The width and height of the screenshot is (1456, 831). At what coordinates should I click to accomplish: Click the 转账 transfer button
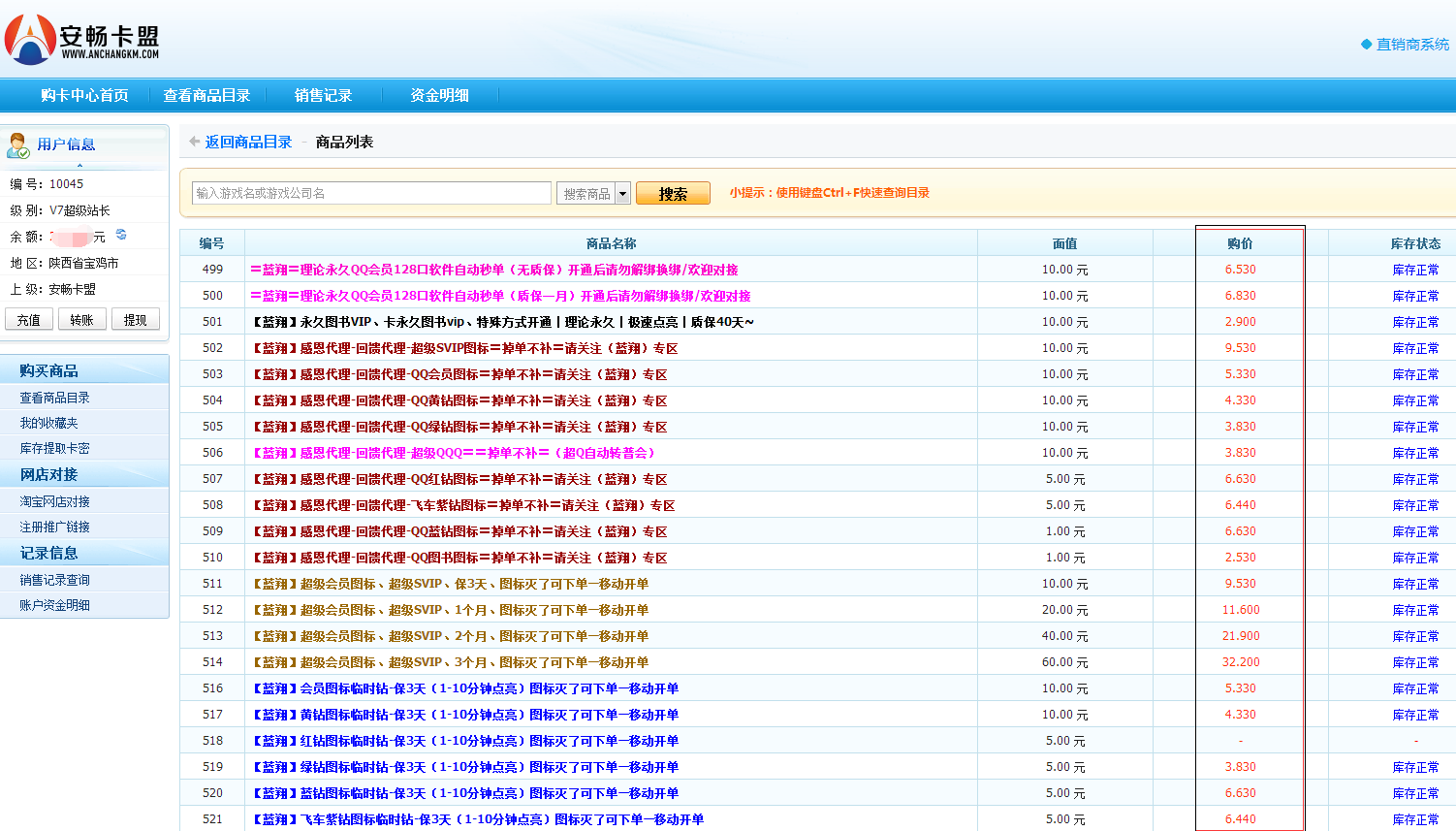[x=82, y=320]
